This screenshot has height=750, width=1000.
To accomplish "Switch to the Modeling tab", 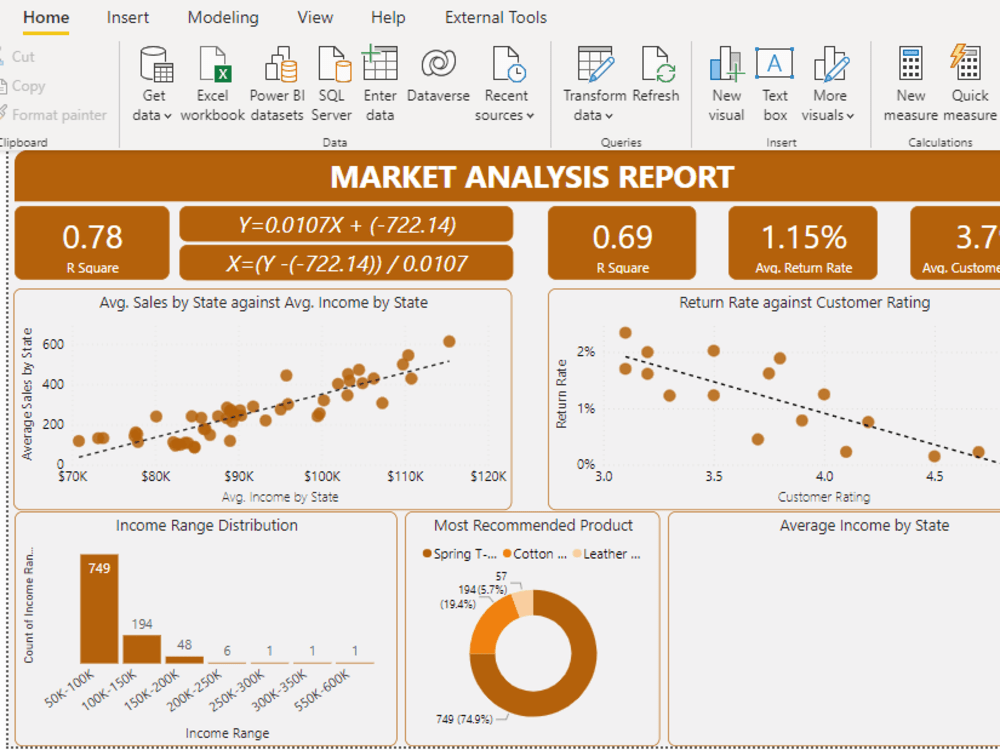I will coord(223,17).
